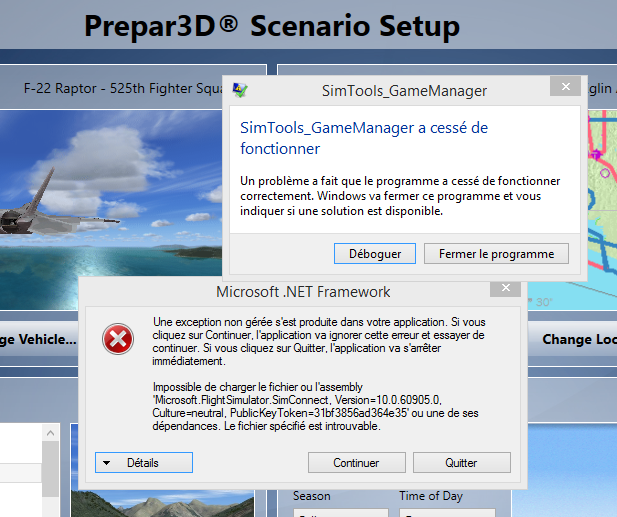Click Continuer in .NET Framework dialog
617x517 pixels.
tap(357, 462)
